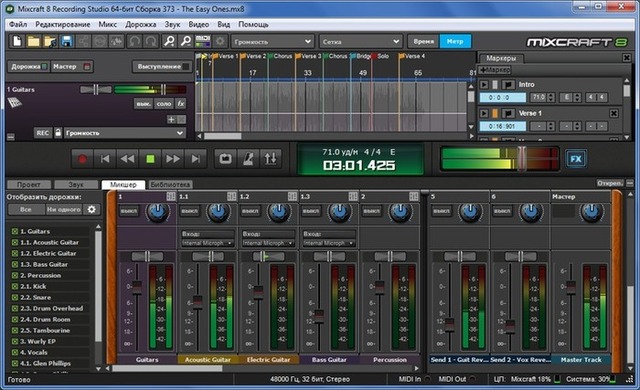
Task: Click the fx button on Guitars track
Action: [180, 104]
